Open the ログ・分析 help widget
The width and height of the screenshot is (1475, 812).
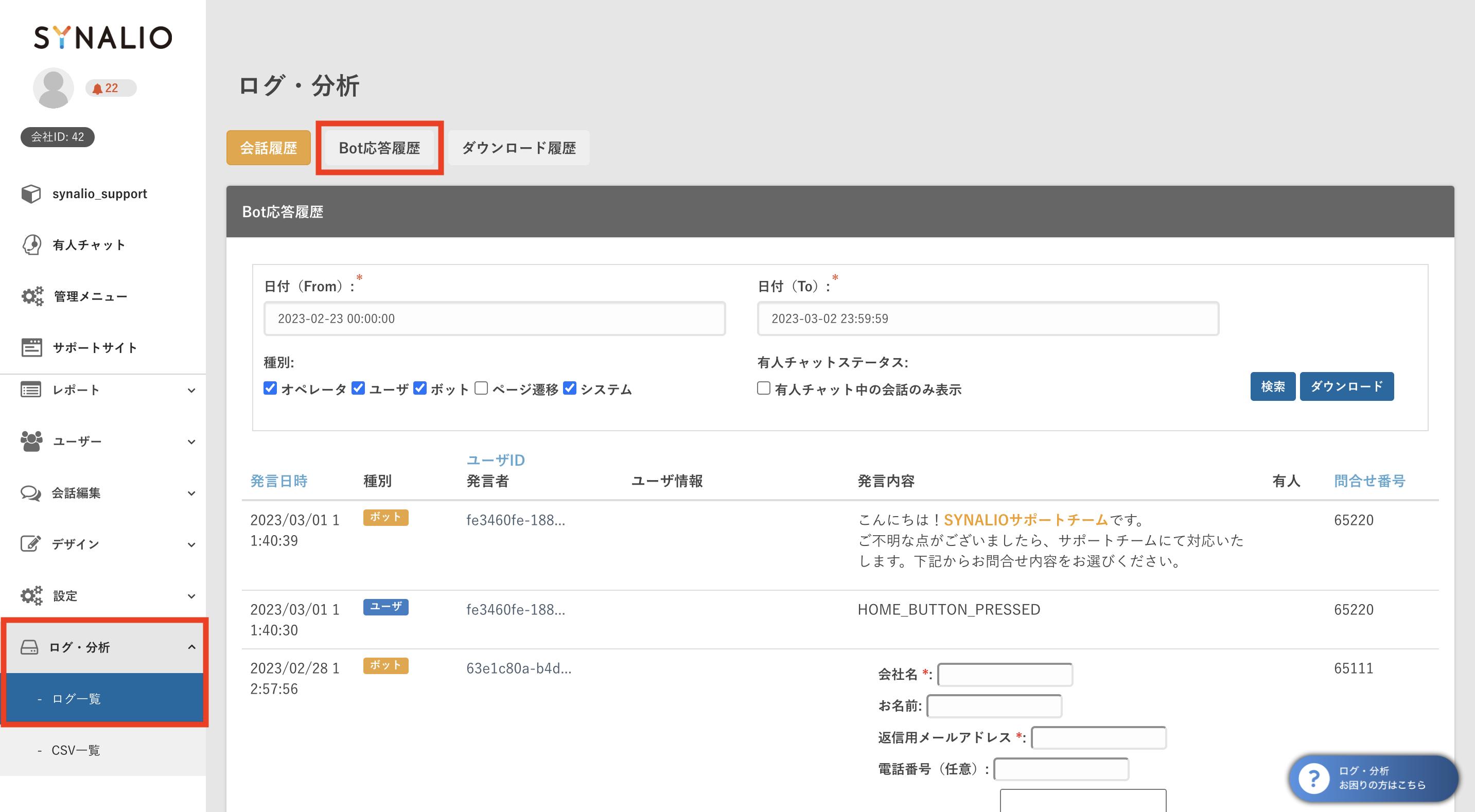[1373, 778]
